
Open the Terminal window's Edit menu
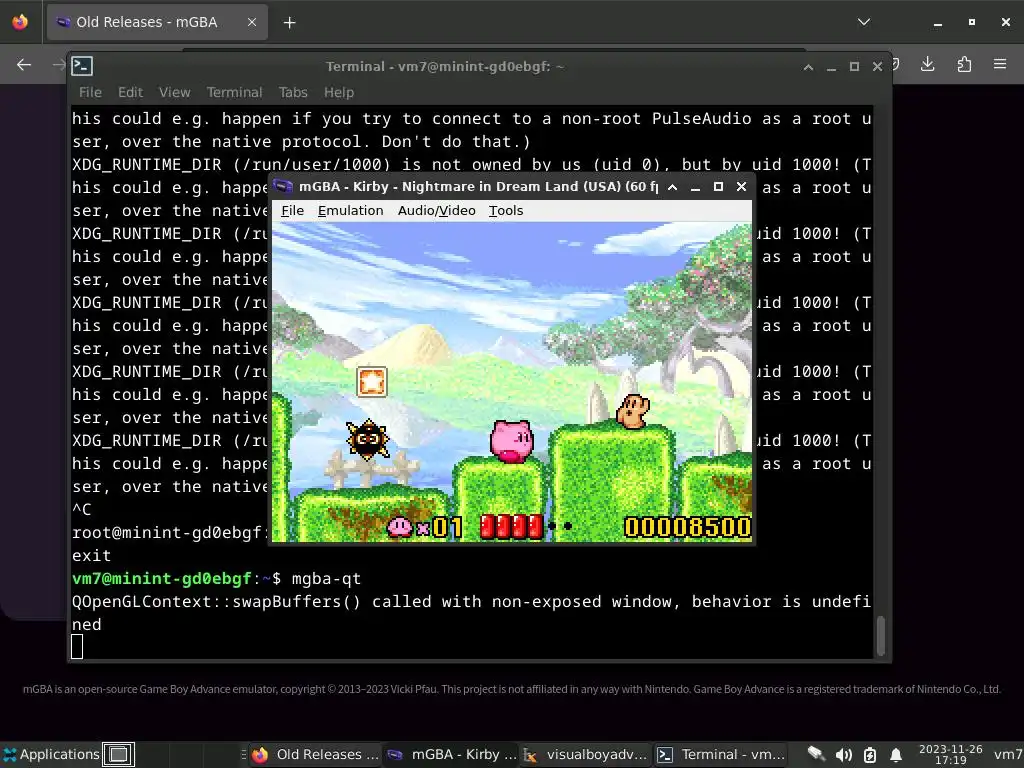pos(130,92)
